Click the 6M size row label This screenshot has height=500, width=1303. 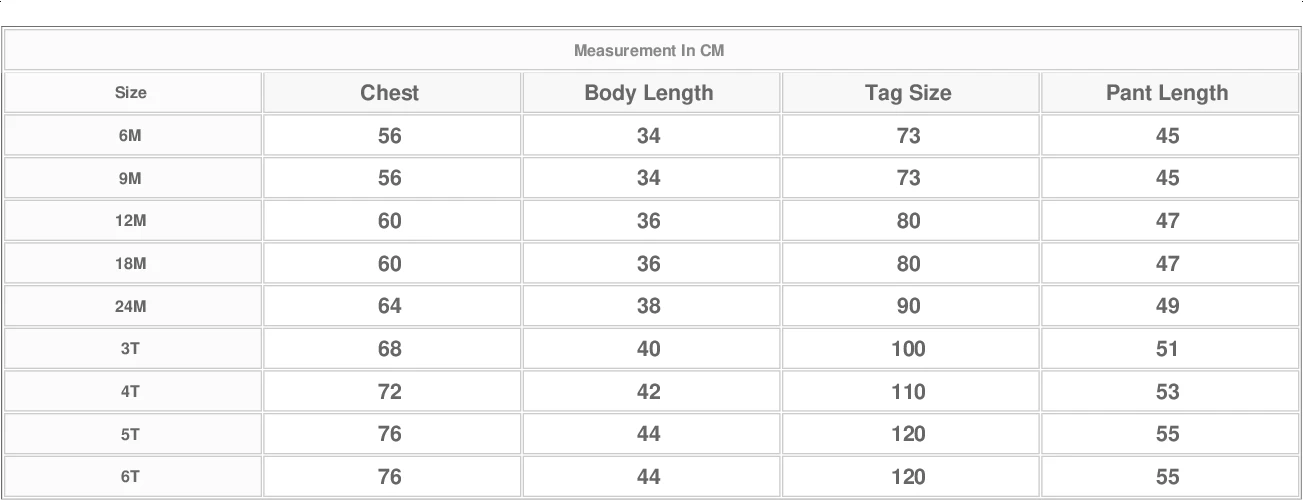pyautogui.click(x=131, y=136)
